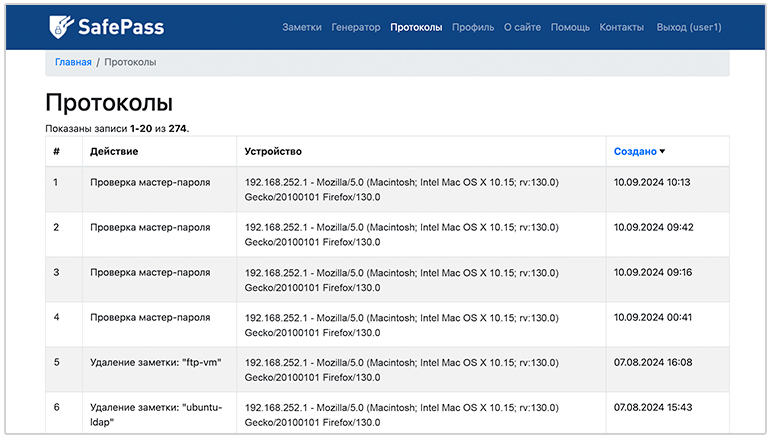
Task: Click the 10.09.2024 00:41 timestamp cell
Action: (652, 318)
